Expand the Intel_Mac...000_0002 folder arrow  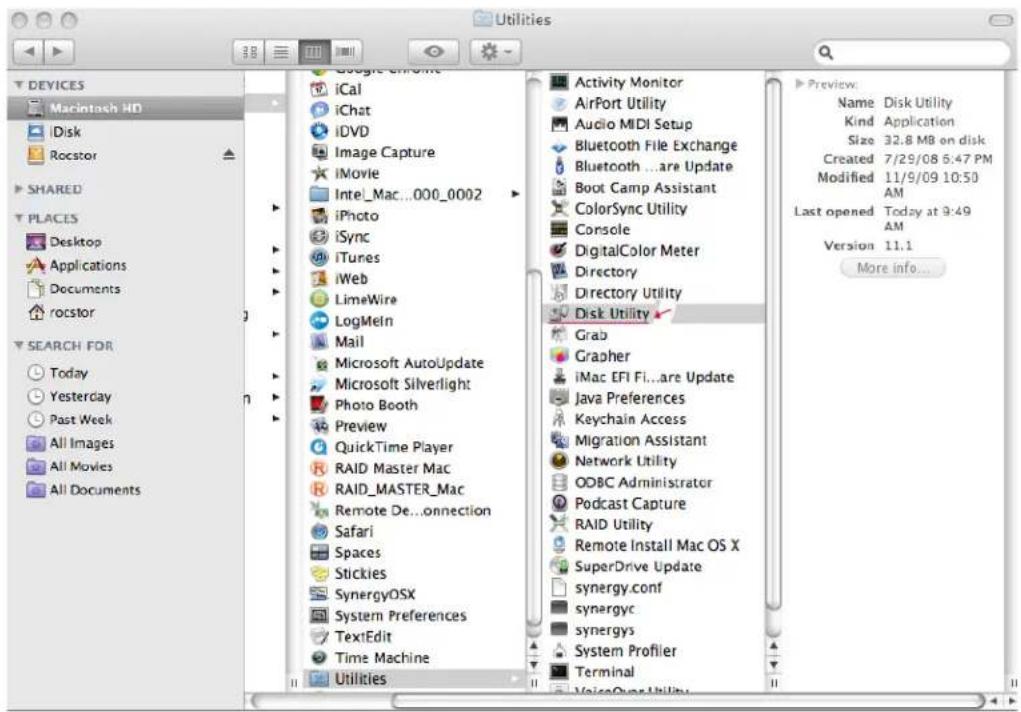pos(515,193)
